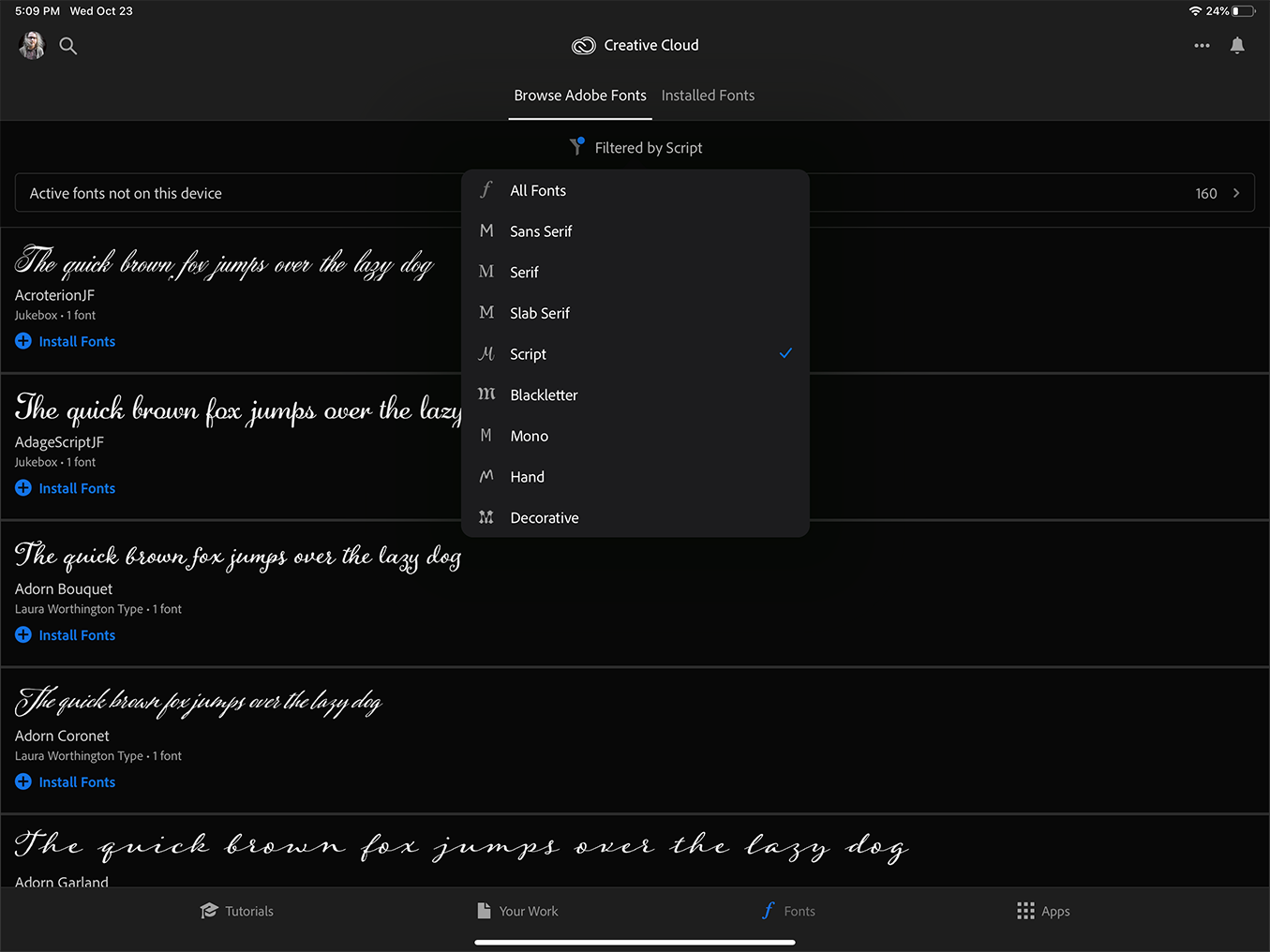Uncheck the Script filter checkmark
Viewport: 1270px width, 952px height.
pyautogui.click(x=785, y=353)
